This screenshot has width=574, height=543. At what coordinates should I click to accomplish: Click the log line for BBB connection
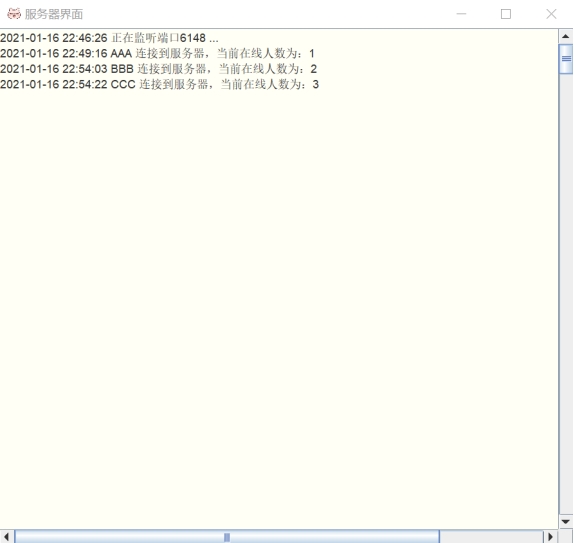coord(159,69)
